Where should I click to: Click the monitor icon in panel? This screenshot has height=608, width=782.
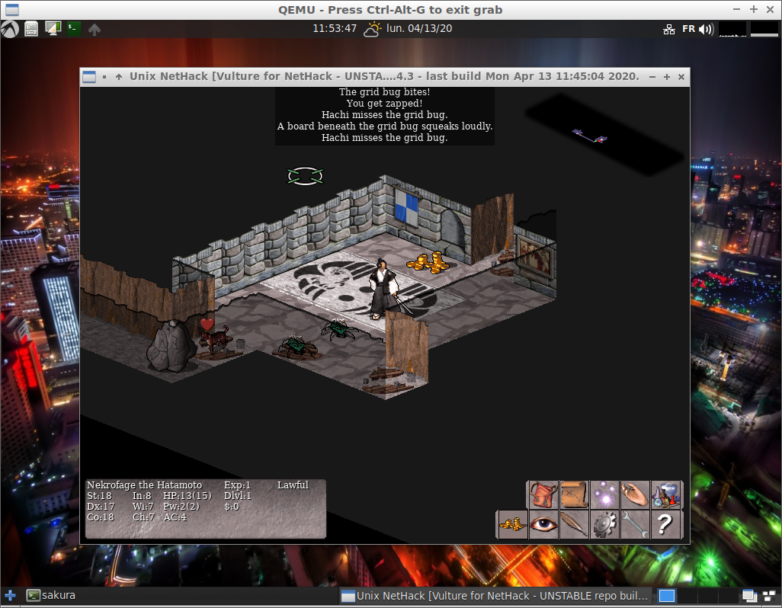[x=52, y=28]
